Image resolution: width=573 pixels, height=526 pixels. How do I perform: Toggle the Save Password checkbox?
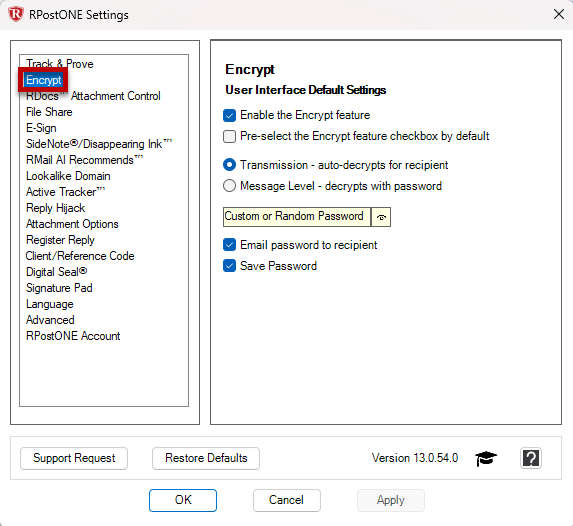pos(229,266)
